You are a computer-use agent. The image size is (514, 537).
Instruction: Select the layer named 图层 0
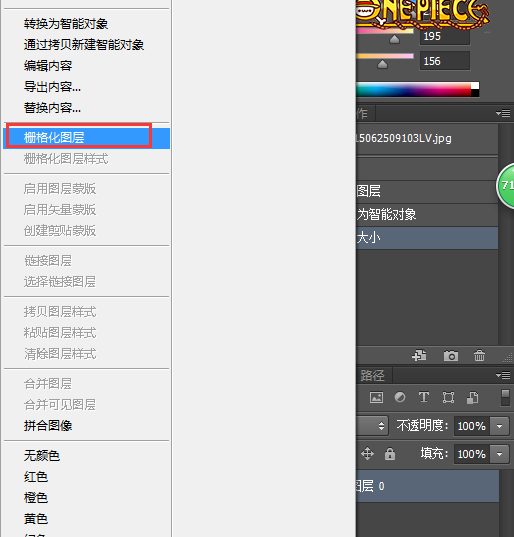coord(427,486)
